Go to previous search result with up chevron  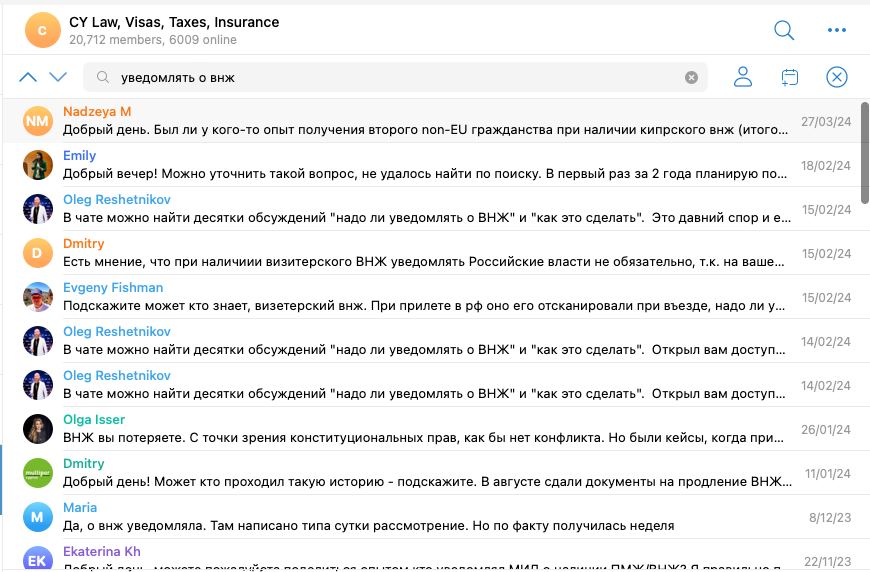(28, 77)
